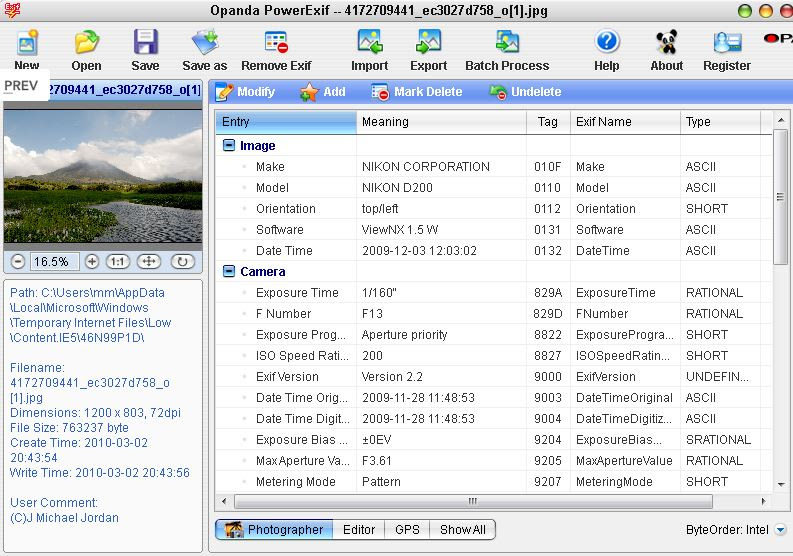Select the F Number row F13
This screenshot has width=793, height=556.
[494, 314]
